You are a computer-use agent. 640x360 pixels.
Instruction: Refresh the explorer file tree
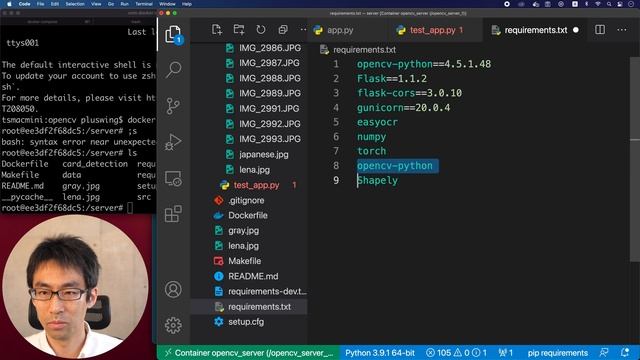(x=261, y=30)
